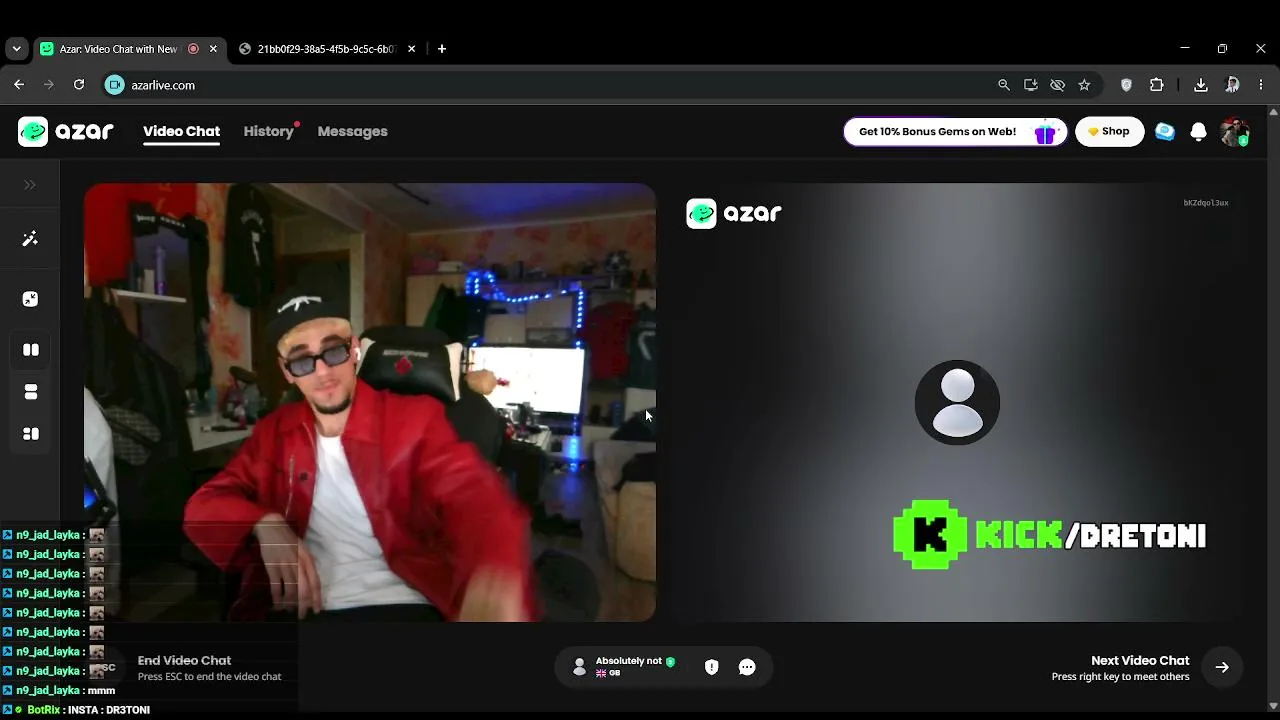The image size is (1280, 720).
Task: Click the n9_jad_layka 'mmm' chat message
Action: pos(60,691)
